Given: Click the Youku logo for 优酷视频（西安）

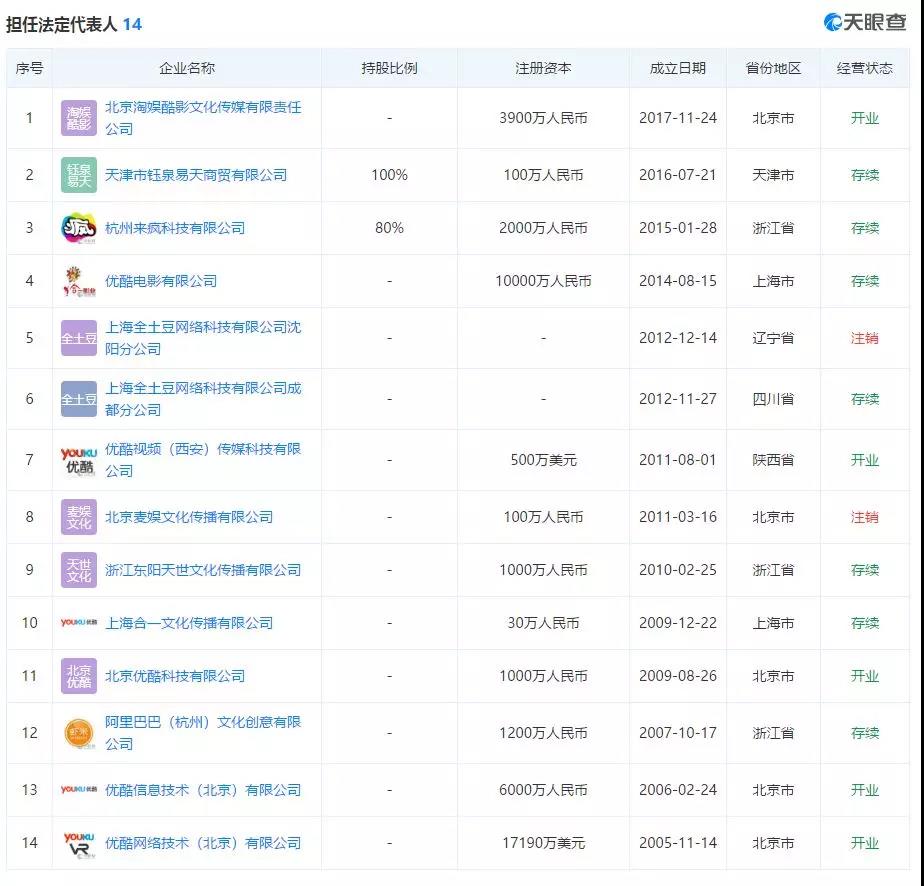Looking at the screenshot, I should (x=79, y=460).
